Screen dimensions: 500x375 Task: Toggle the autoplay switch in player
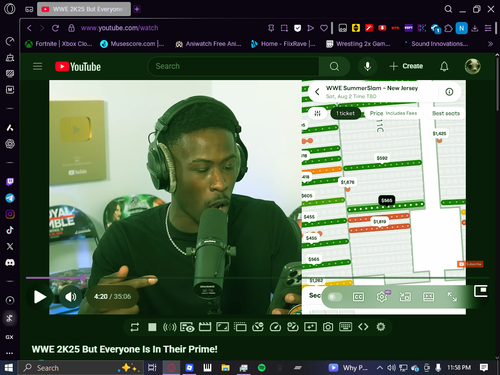[335, 297]
